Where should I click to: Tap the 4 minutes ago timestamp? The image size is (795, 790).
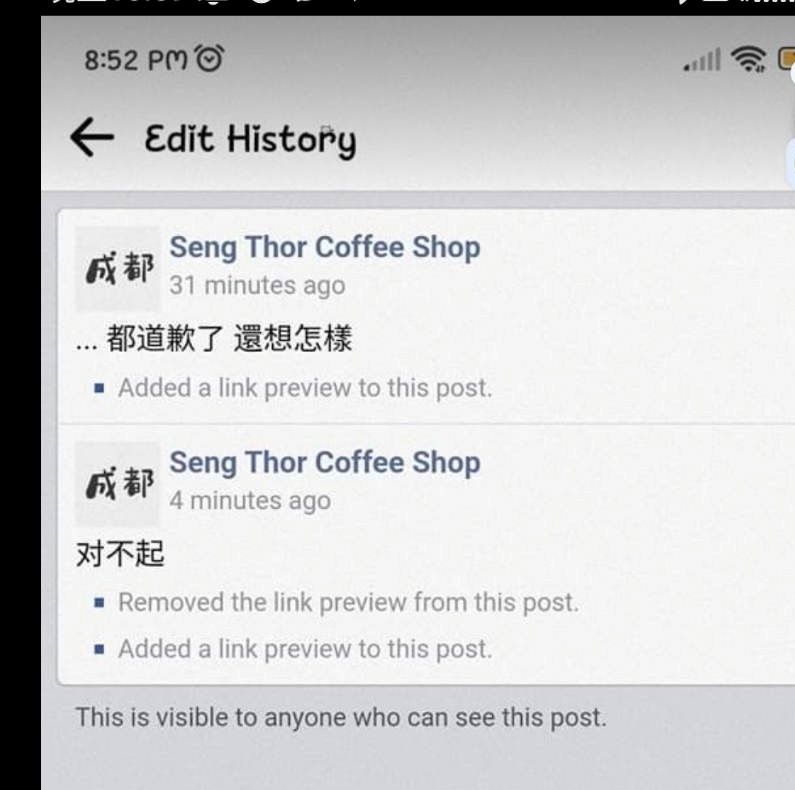pos(250,501)
